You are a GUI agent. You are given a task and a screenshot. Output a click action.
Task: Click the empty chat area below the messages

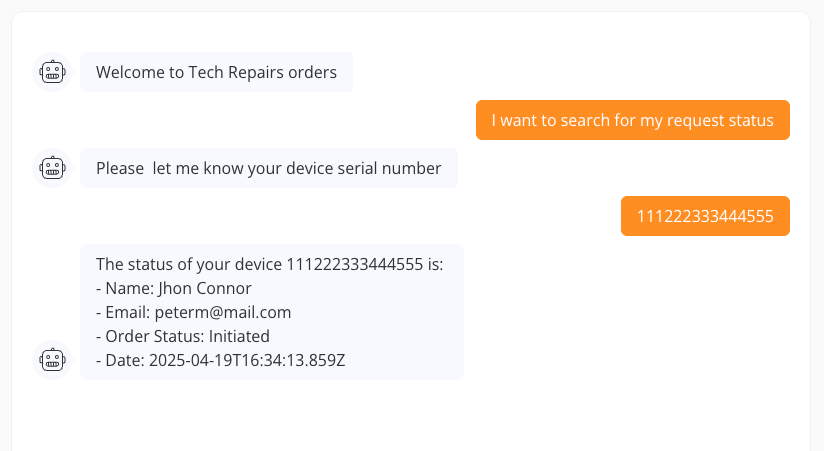click(x=410, y=415)
